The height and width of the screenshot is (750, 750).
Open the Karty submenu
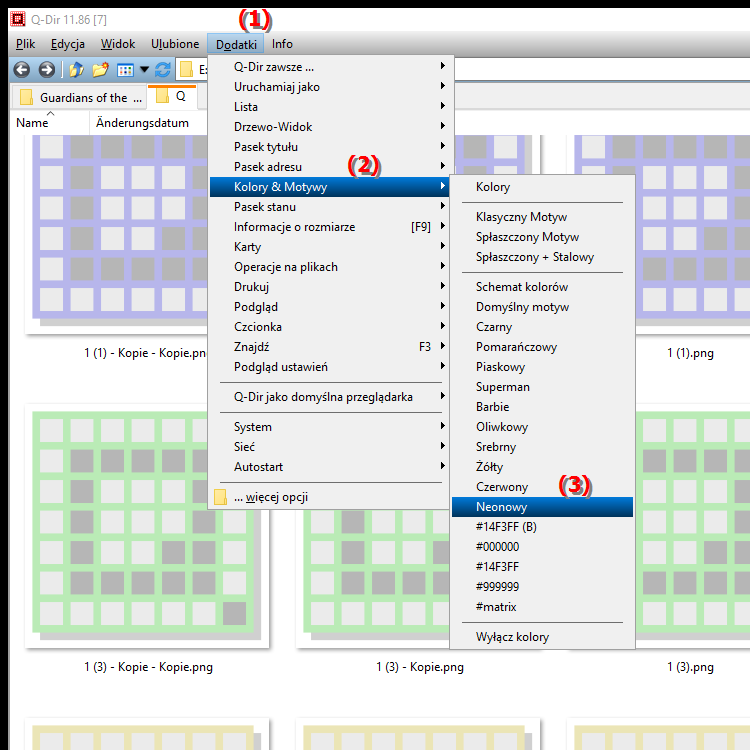coord(329,247)
